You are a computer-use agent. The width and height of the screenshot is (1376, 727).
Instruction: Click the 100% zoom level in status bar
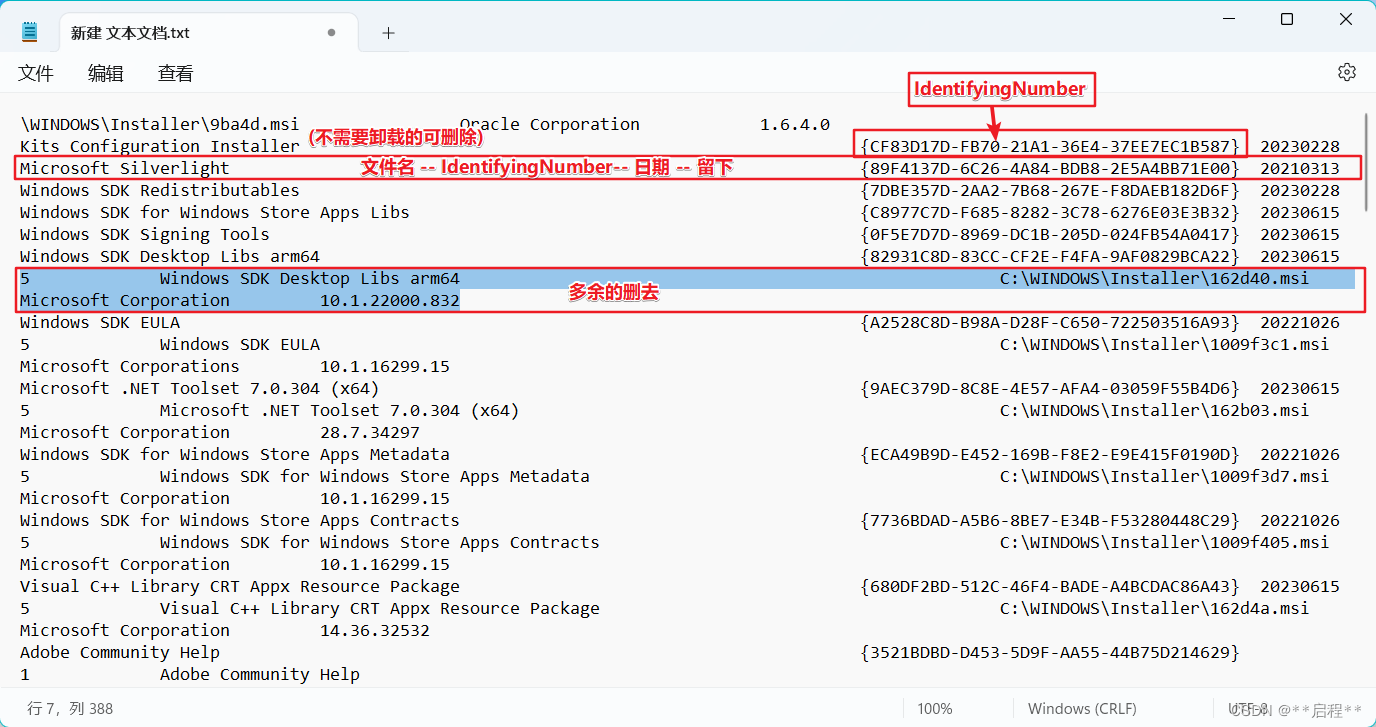(934, 708)
